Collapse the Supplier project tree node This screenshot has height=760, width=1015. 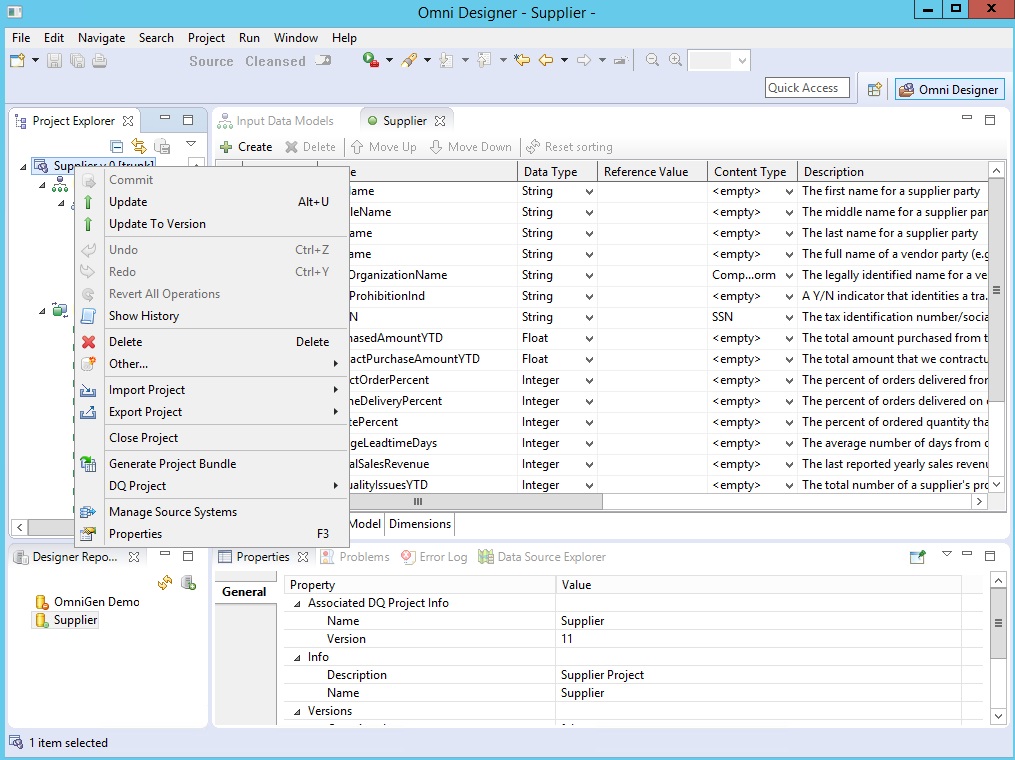23,166
